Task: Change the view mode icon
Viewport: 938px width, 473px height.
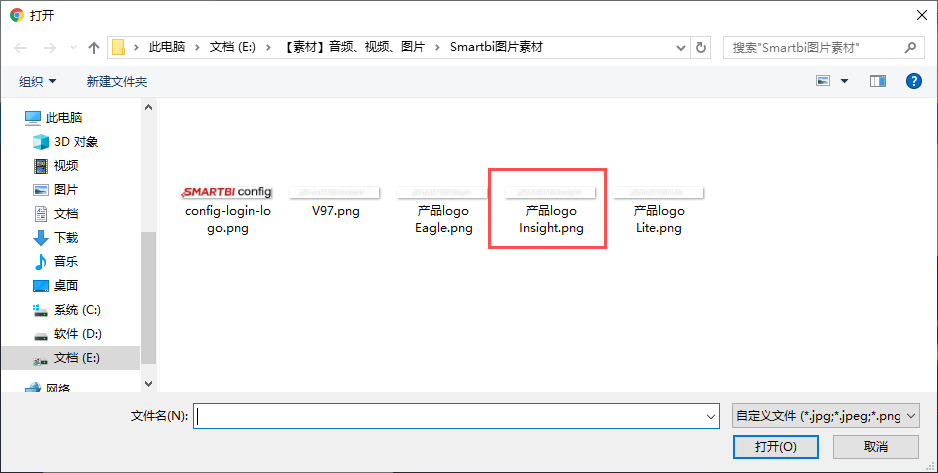Action: pos(823,81)
